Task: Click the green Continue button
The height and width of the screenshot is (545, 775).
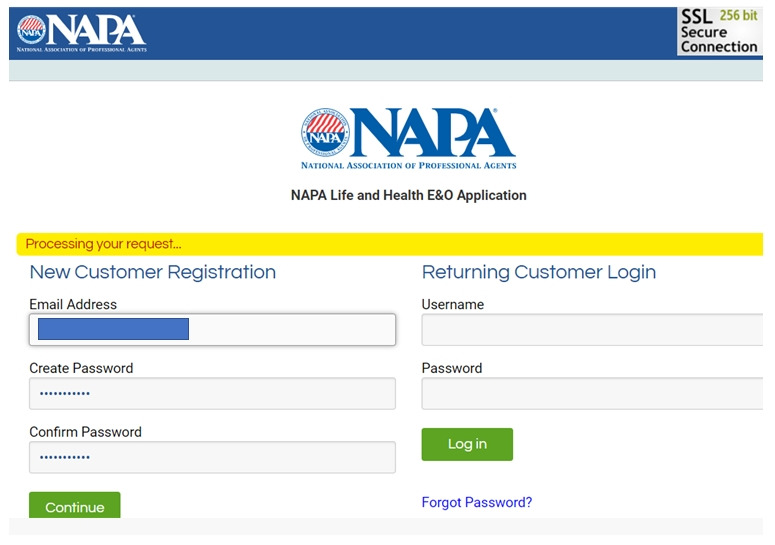Action: tap(75, 505)
